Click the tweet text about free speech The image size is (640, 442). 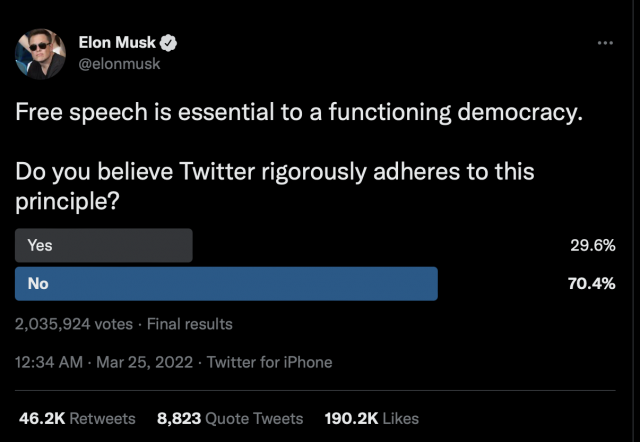tap(299, 112)
